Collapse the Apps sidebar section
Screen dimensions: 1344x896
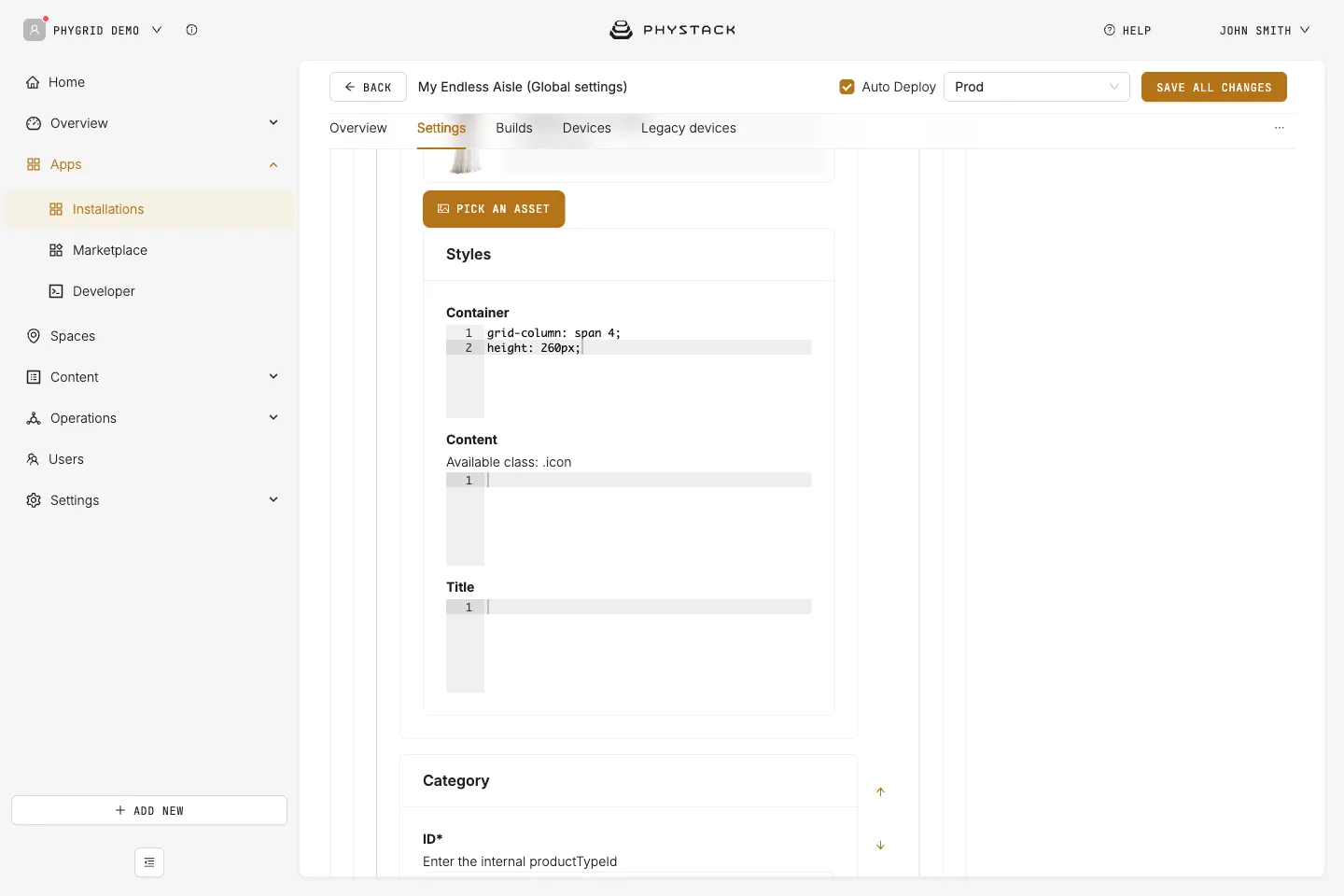[x=273, y=164]
